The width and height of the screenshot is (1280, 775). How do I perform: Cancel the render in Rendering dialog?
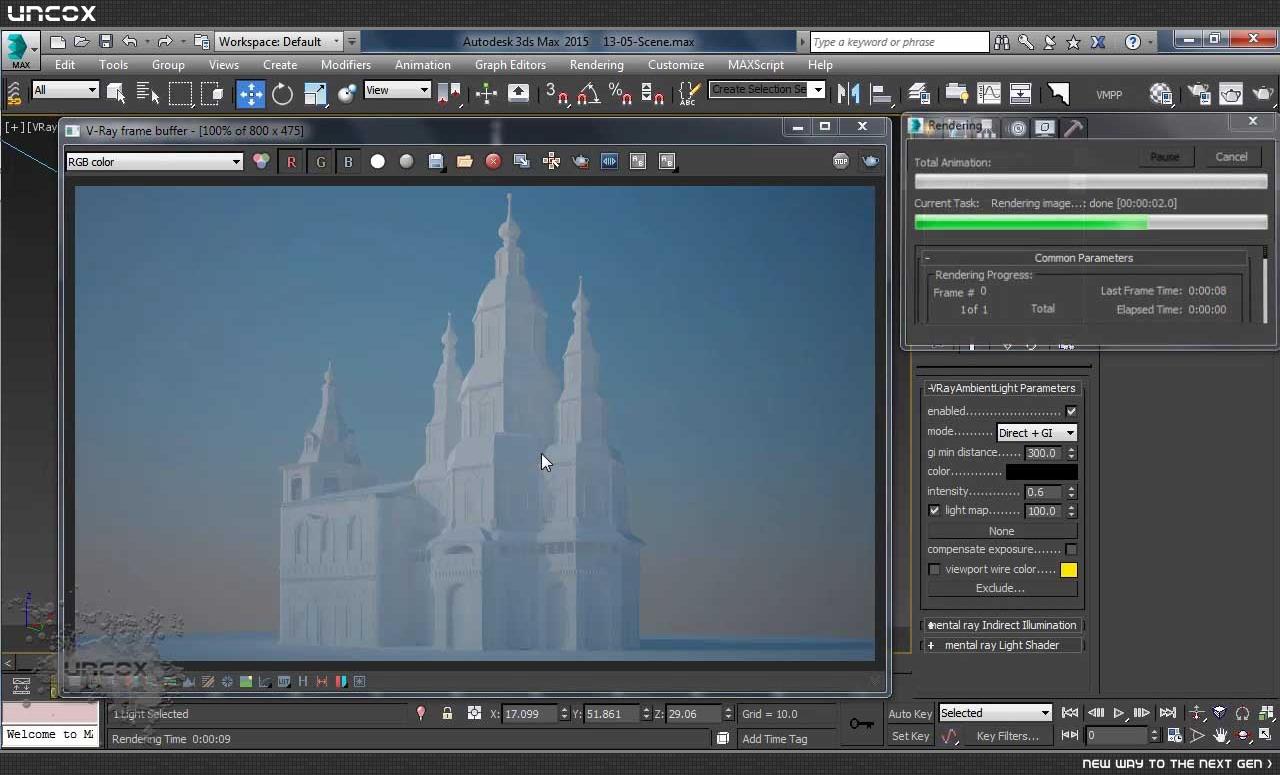coord(1231,157)
